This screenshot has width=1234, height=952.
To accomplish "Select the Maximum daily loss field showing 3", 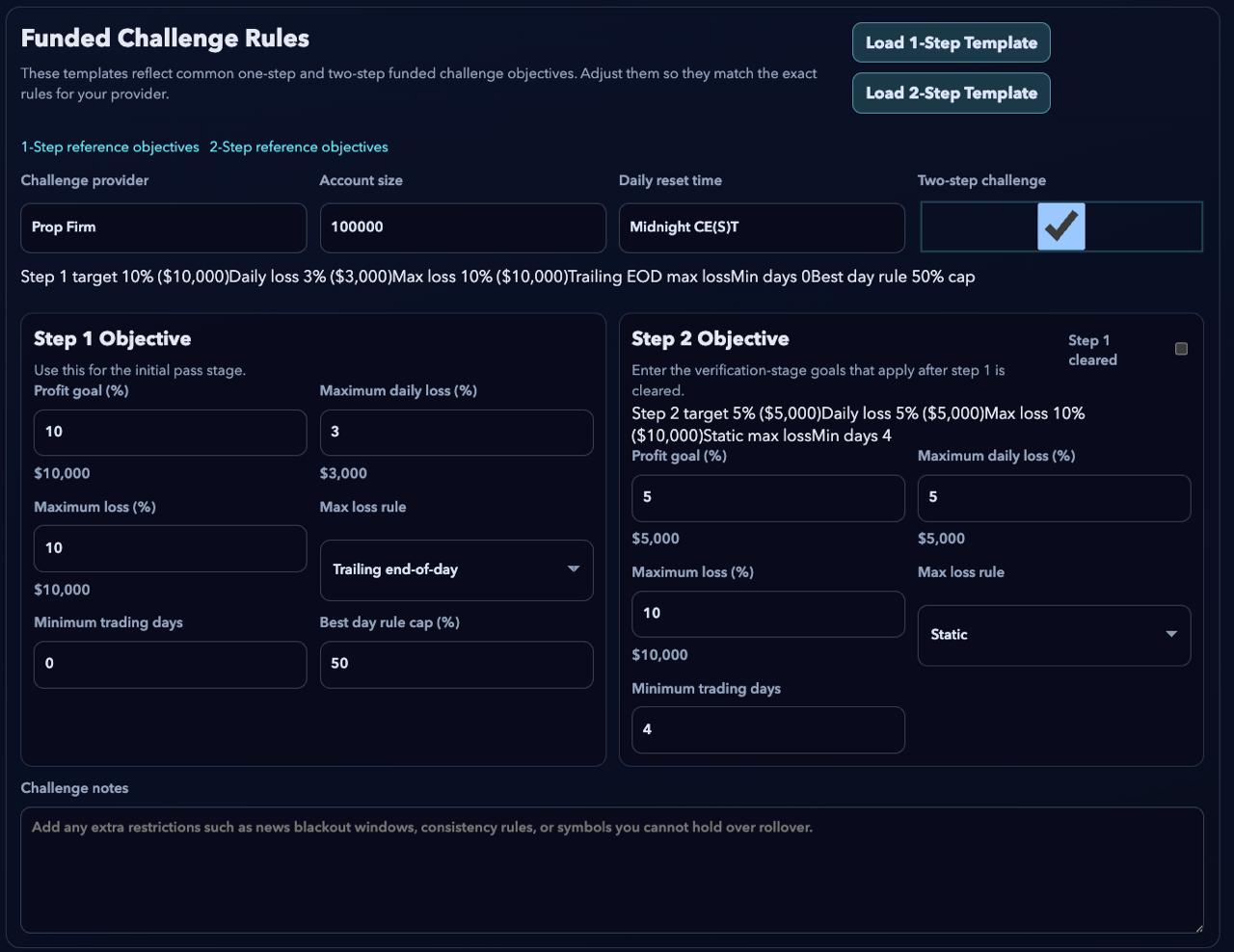I will pos(455,432).
